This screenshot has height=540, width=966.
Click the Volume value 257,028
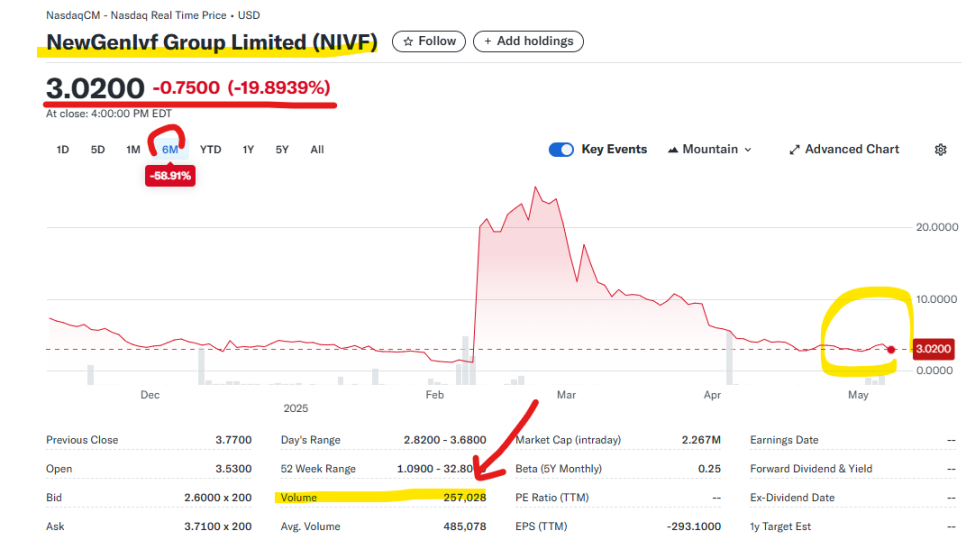pyautogui.click(x=465, y=498)
